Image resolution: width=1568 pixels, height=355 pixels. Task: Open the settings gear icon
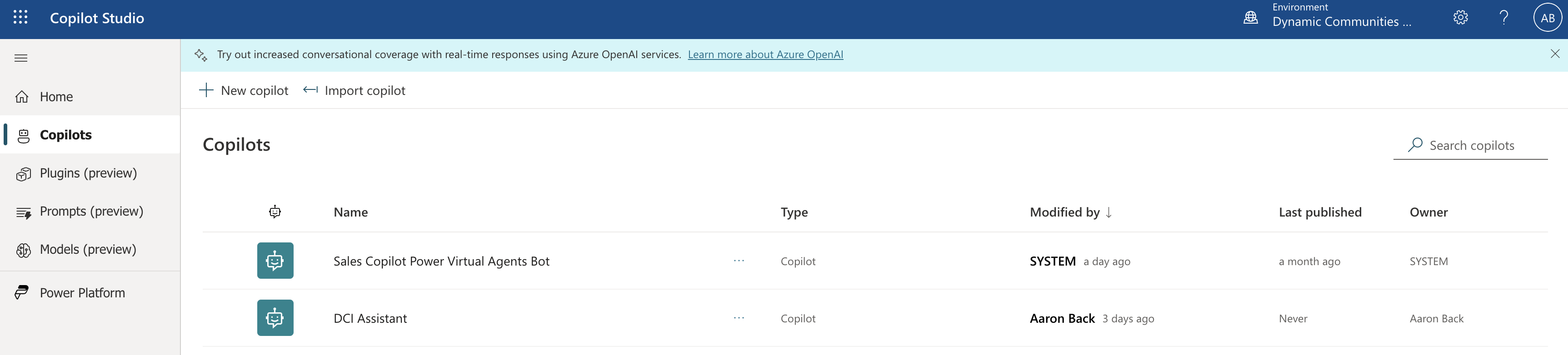pos(1460,18)
